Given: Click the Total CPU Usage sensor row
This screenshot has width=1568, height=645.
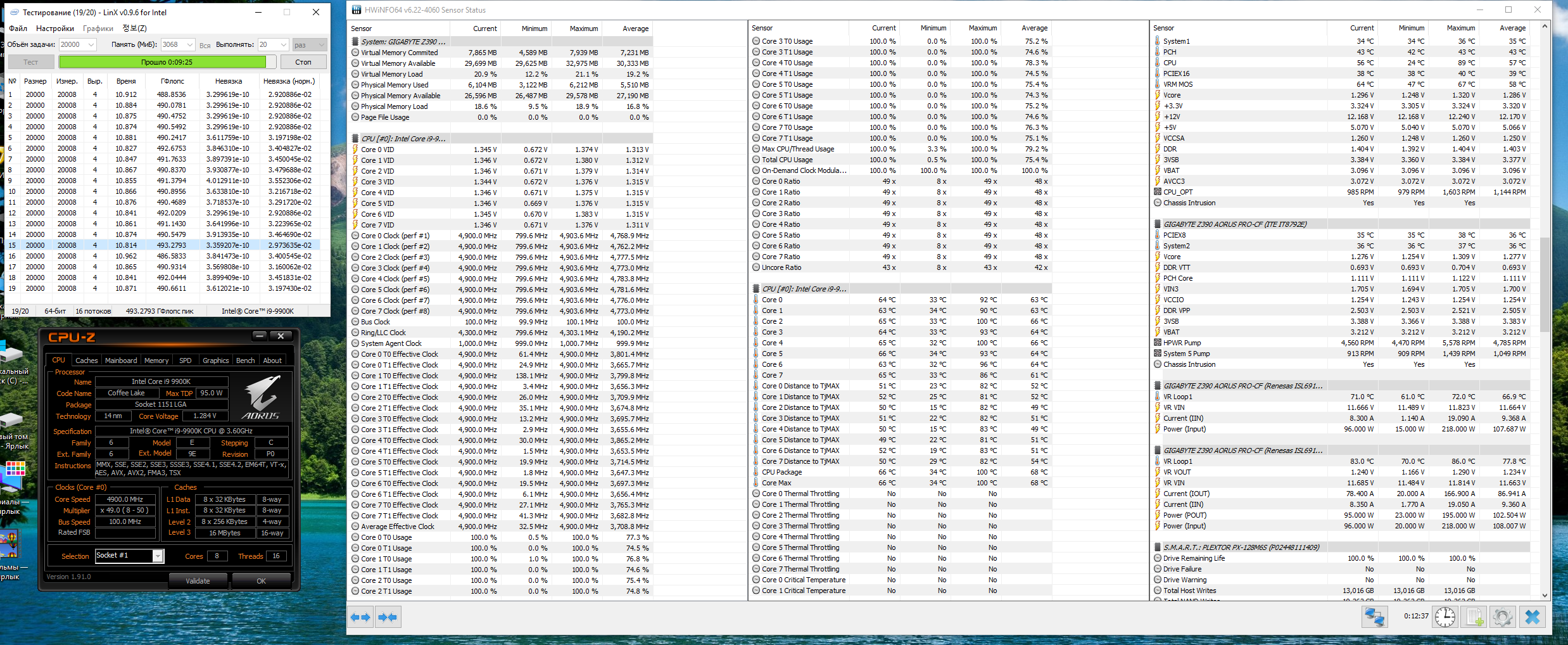Looking at the screenshot, I should pos(899,160).
